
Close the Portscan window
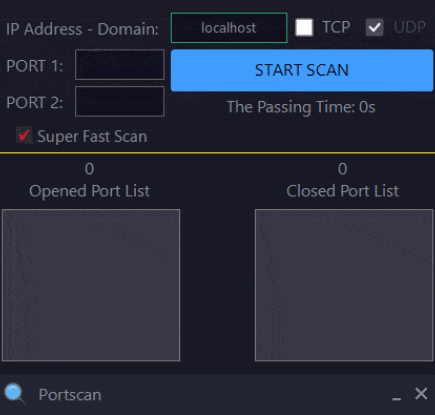pyautogui.click(x=421, y=394)
